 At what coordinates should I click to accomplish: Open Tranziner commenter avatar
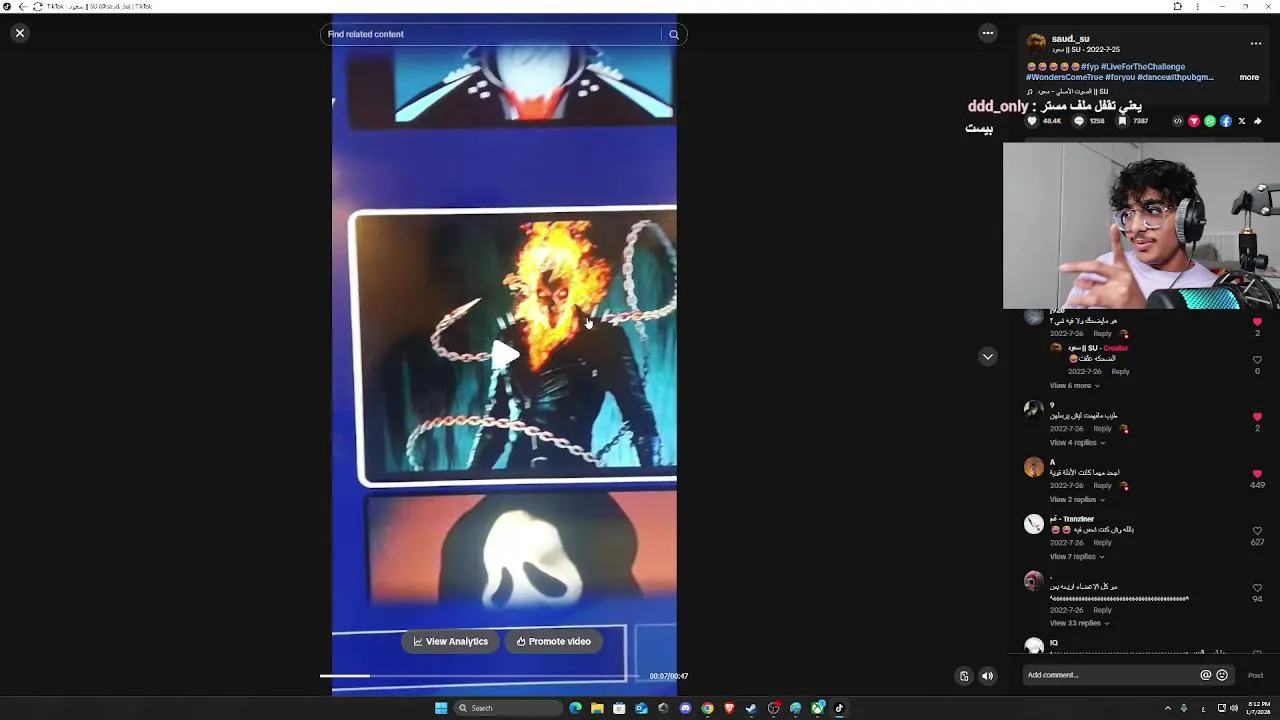pos(1034,525)
